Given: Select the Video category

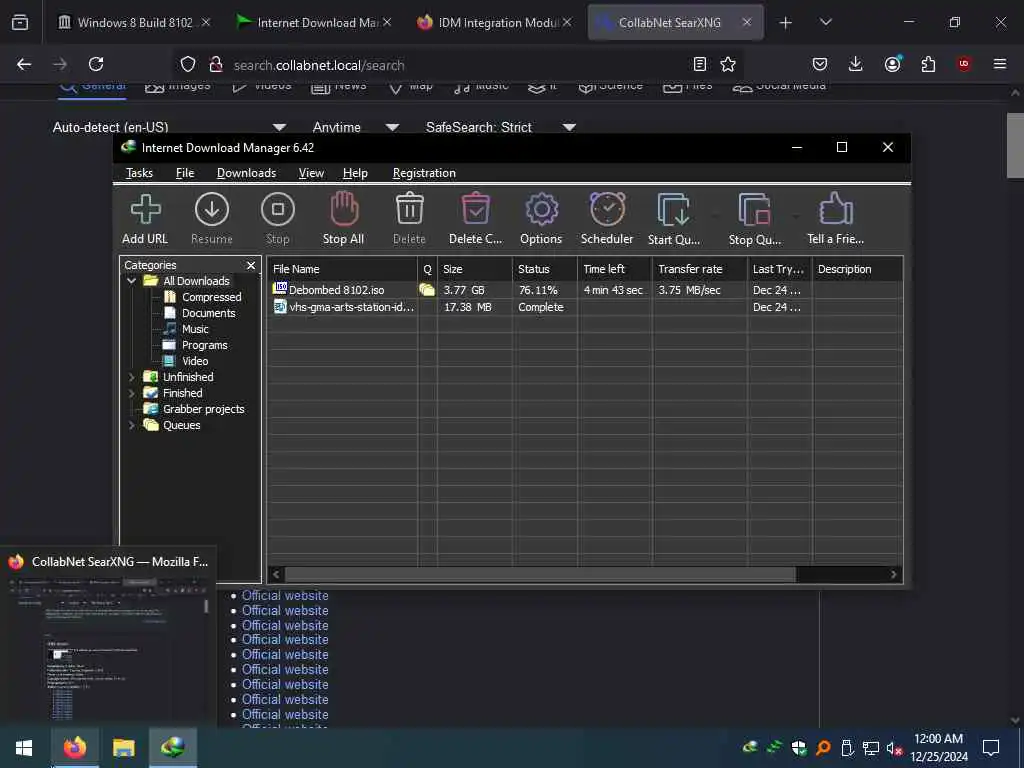Looking at the screenshot, I should (x=195, y=361).
